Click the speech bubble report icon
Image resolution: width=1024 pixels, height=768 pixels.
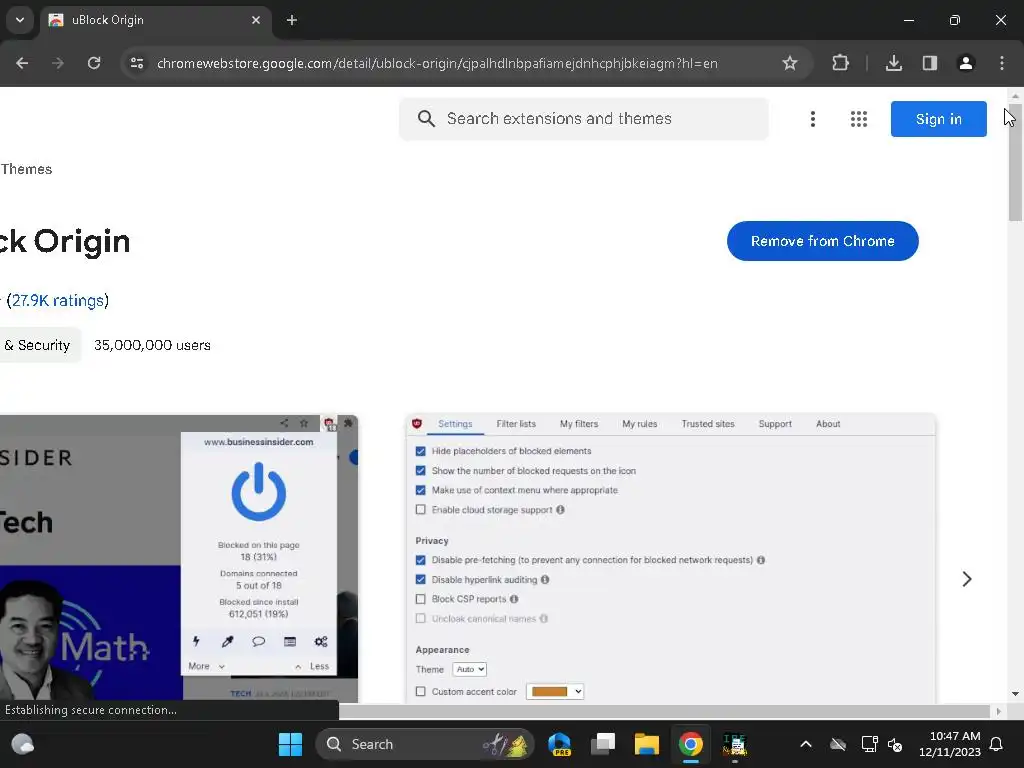pos(259,641)
